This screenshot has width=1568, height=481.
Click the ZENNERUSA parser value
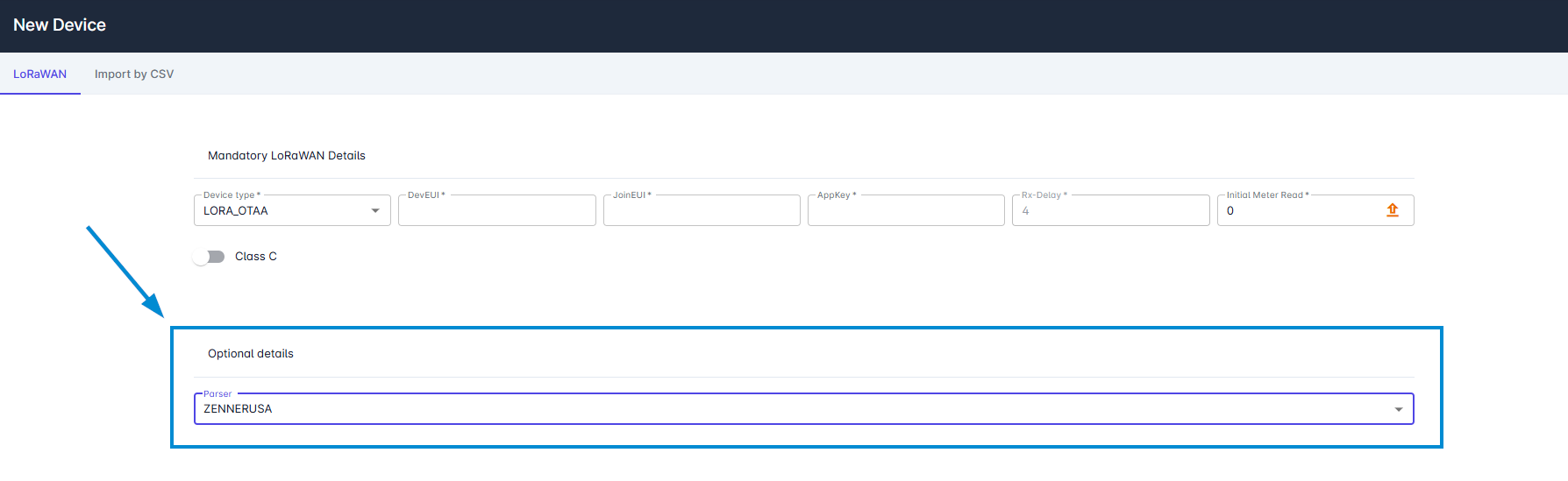coord(238,409)
